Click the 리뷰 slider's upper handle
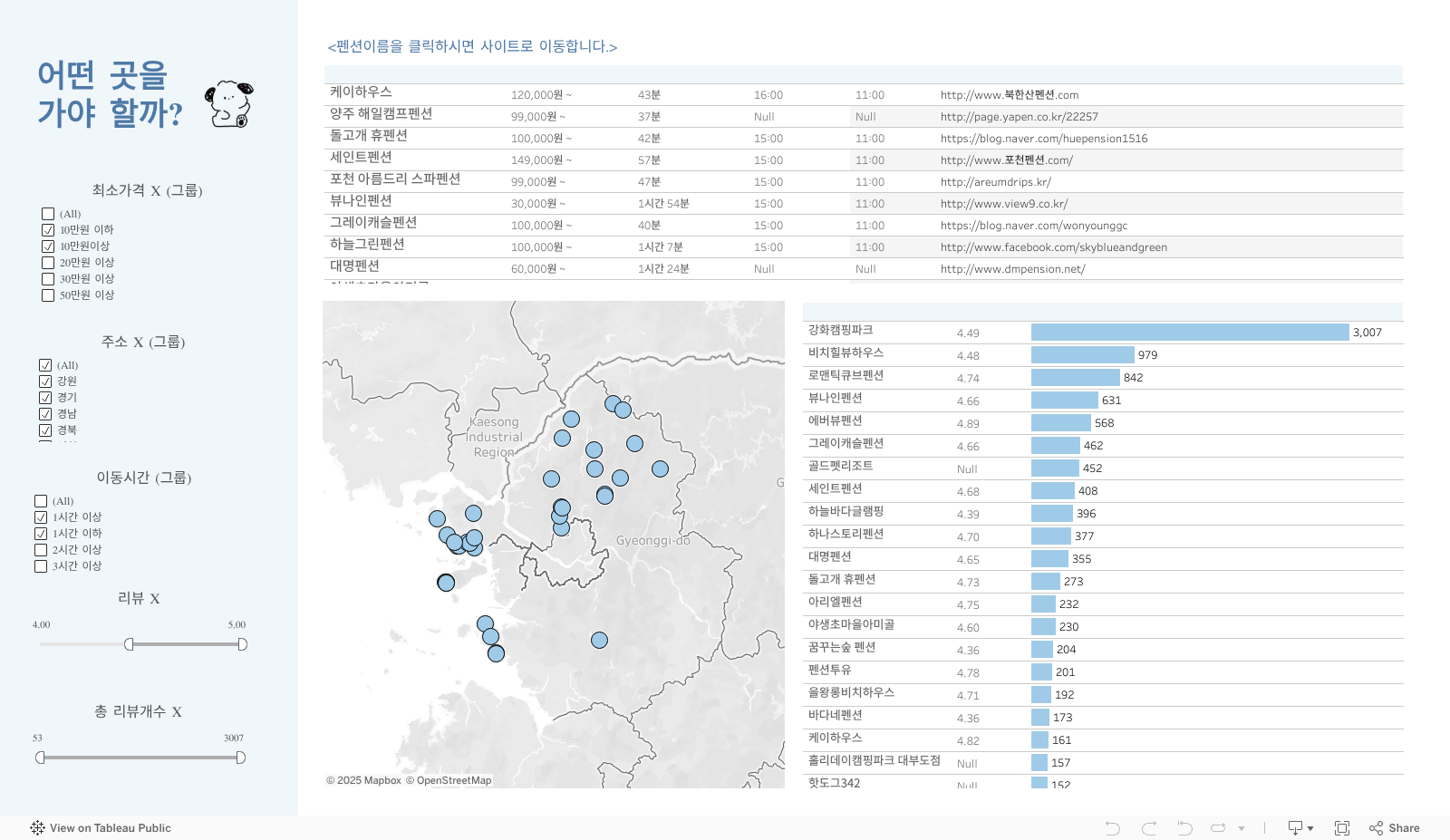 point(243,644)
